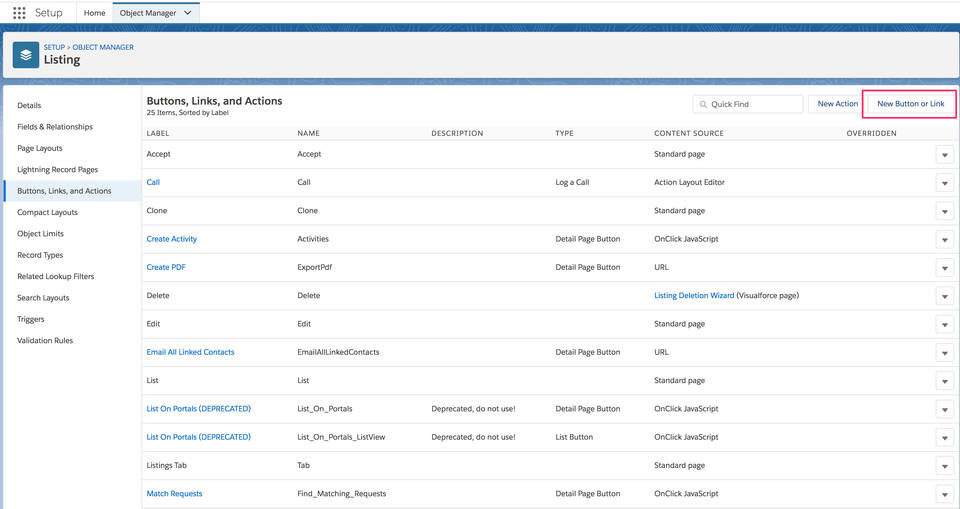The image size is (960, 509).
Task: Click the LABEL column header
Action: tap(158, 133)
